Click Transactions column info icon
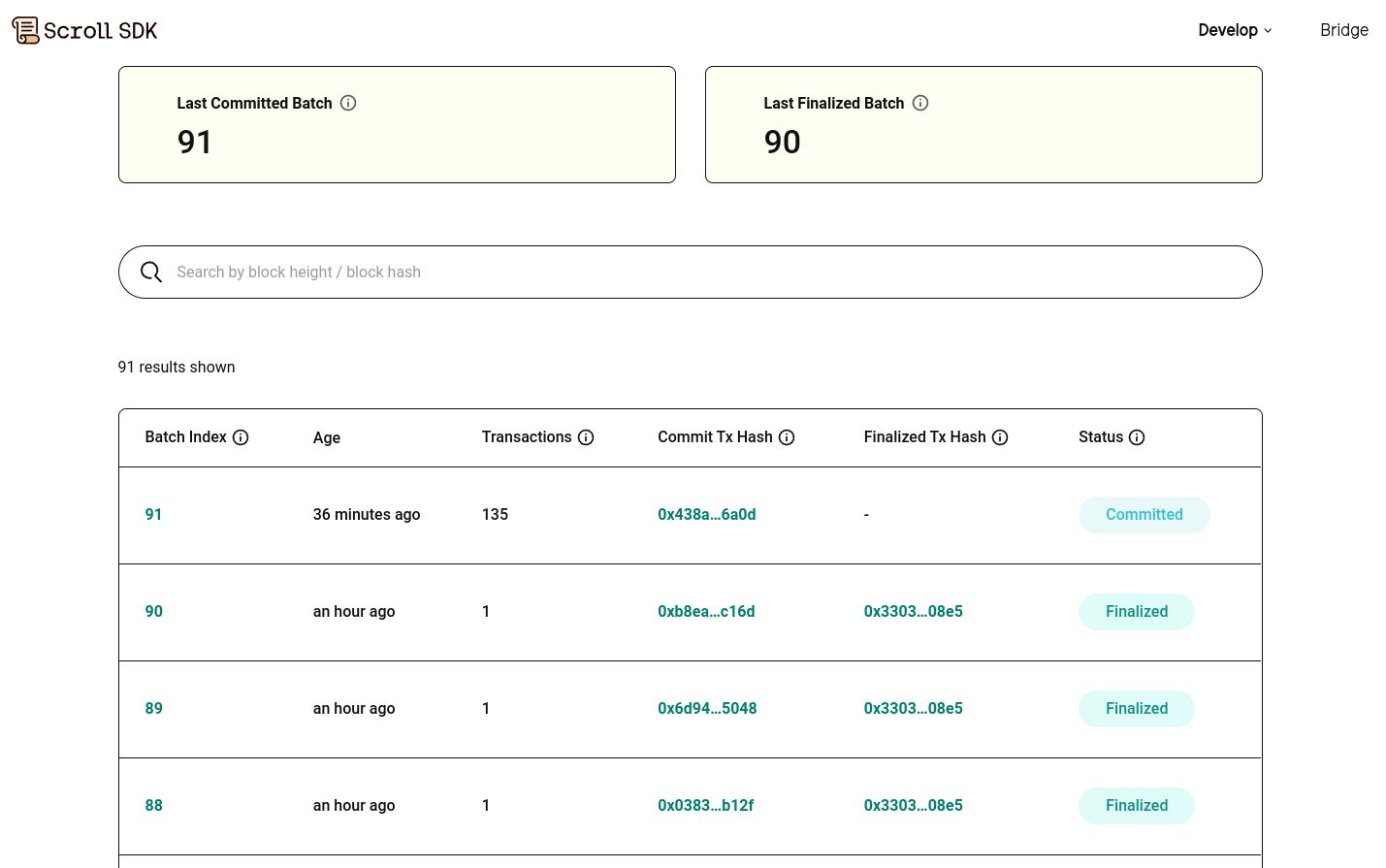Screen dimensions: 1386x868 click(x=586, y=437)
